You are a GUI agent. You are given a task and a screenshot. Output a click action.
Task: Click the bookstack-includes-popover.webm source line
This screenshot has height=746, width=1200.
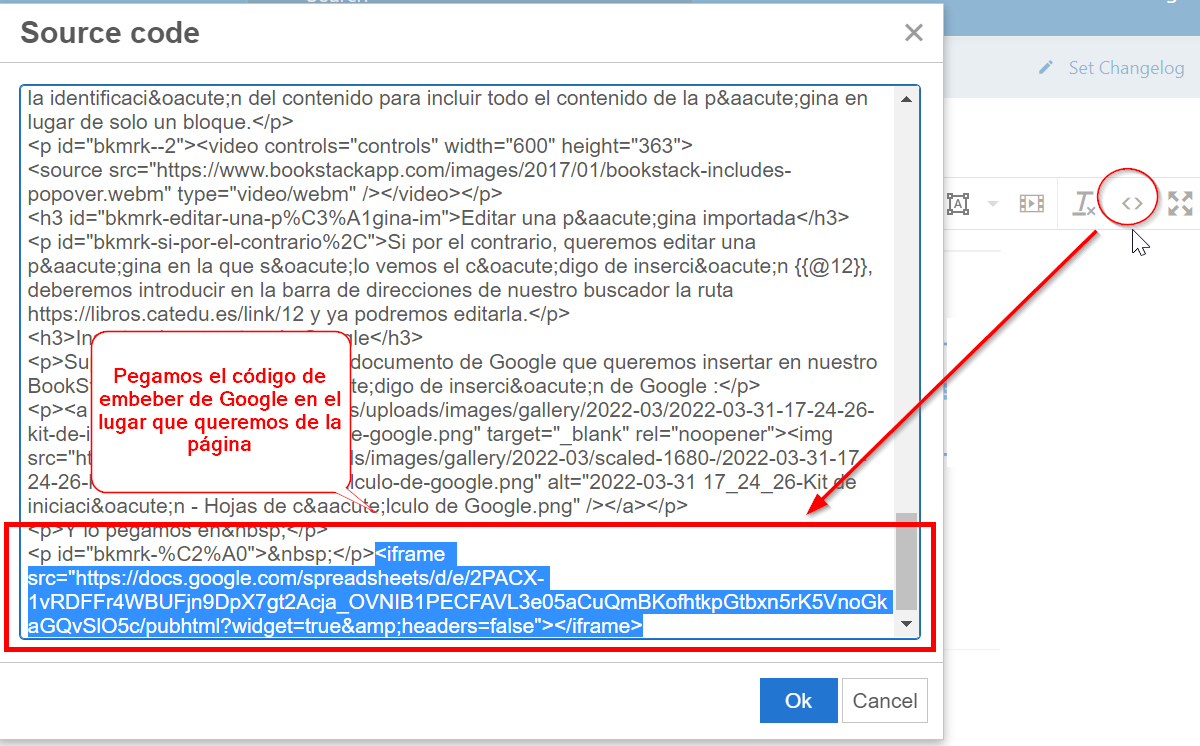(x=410, y=182)
